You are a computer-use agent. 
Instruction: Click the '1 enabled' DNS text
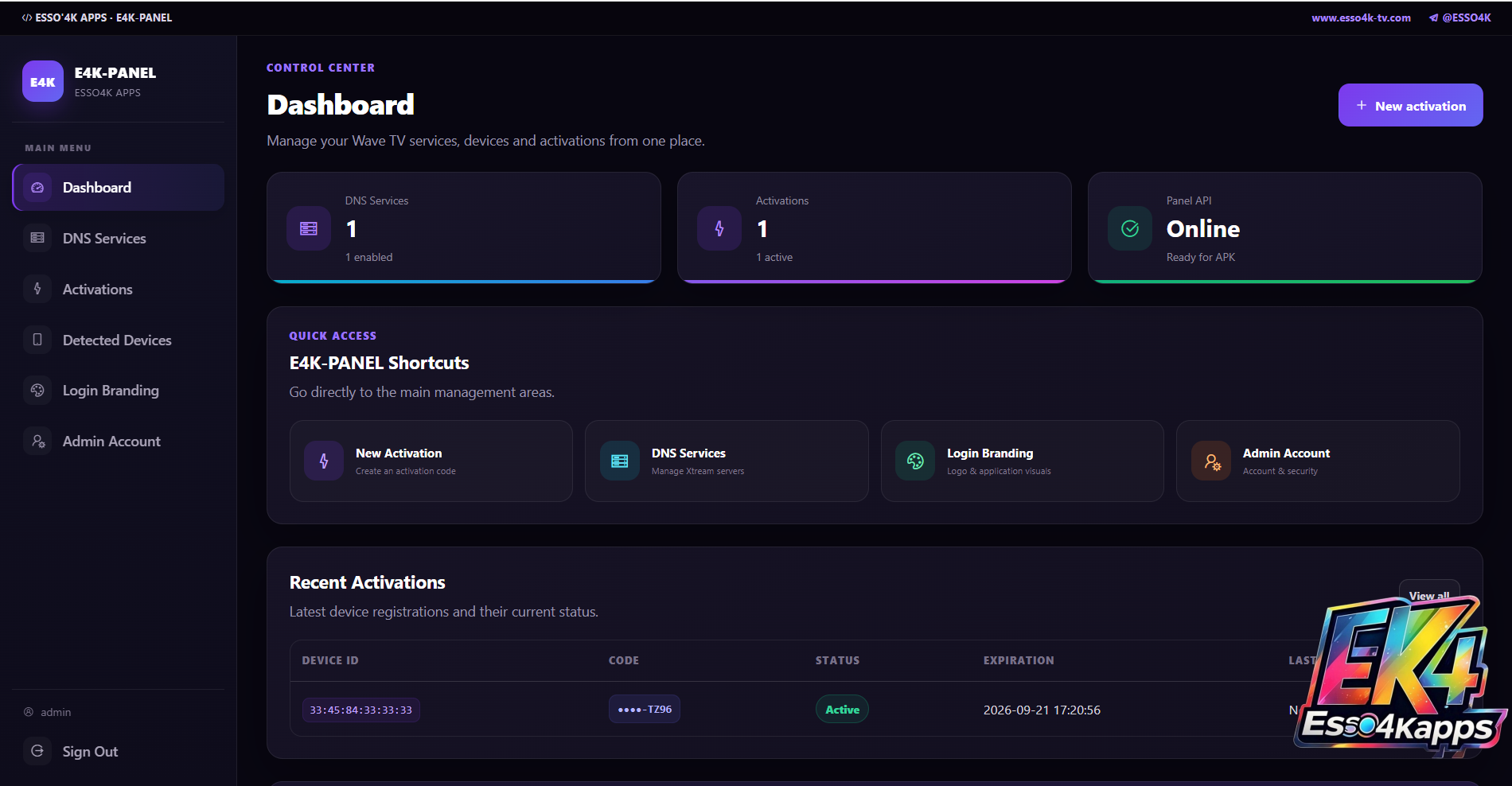coord(369,257)
